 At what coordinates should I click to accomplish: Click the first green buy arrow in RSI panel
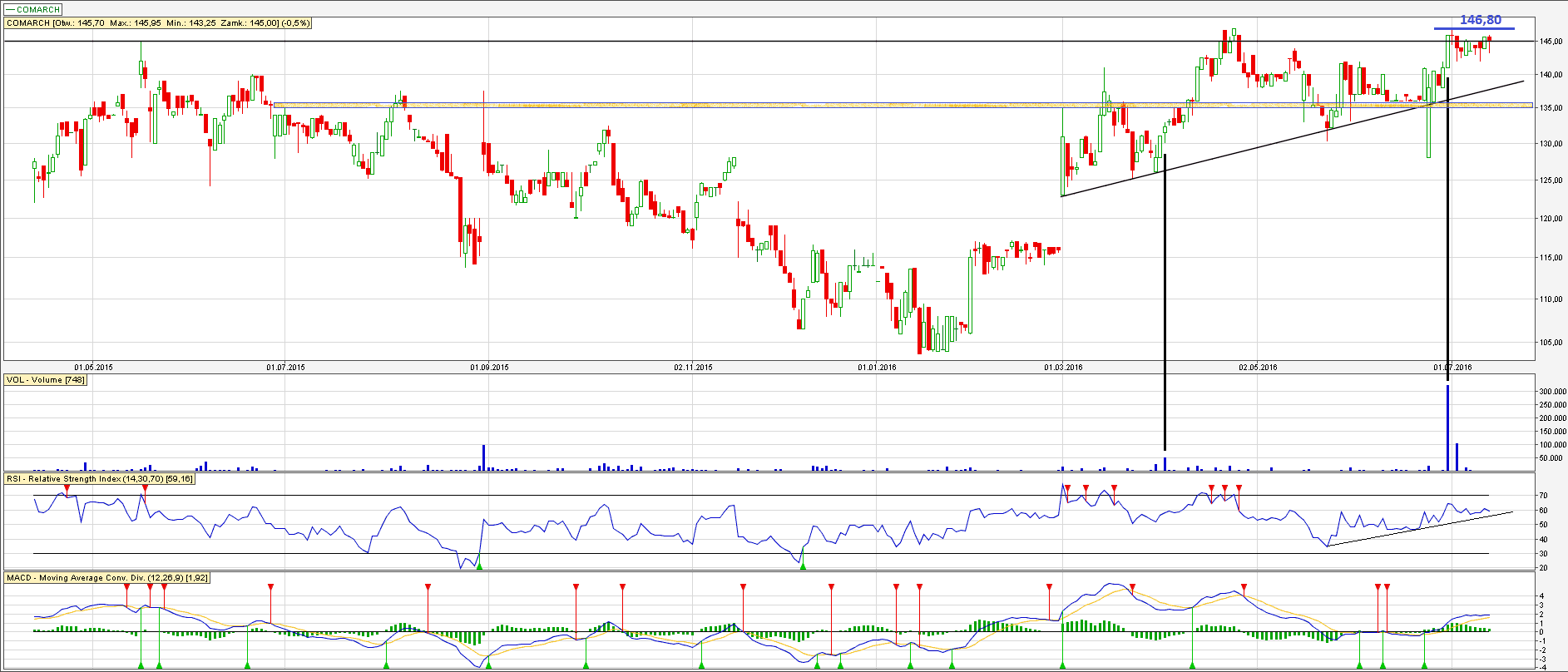click(479, 566)
